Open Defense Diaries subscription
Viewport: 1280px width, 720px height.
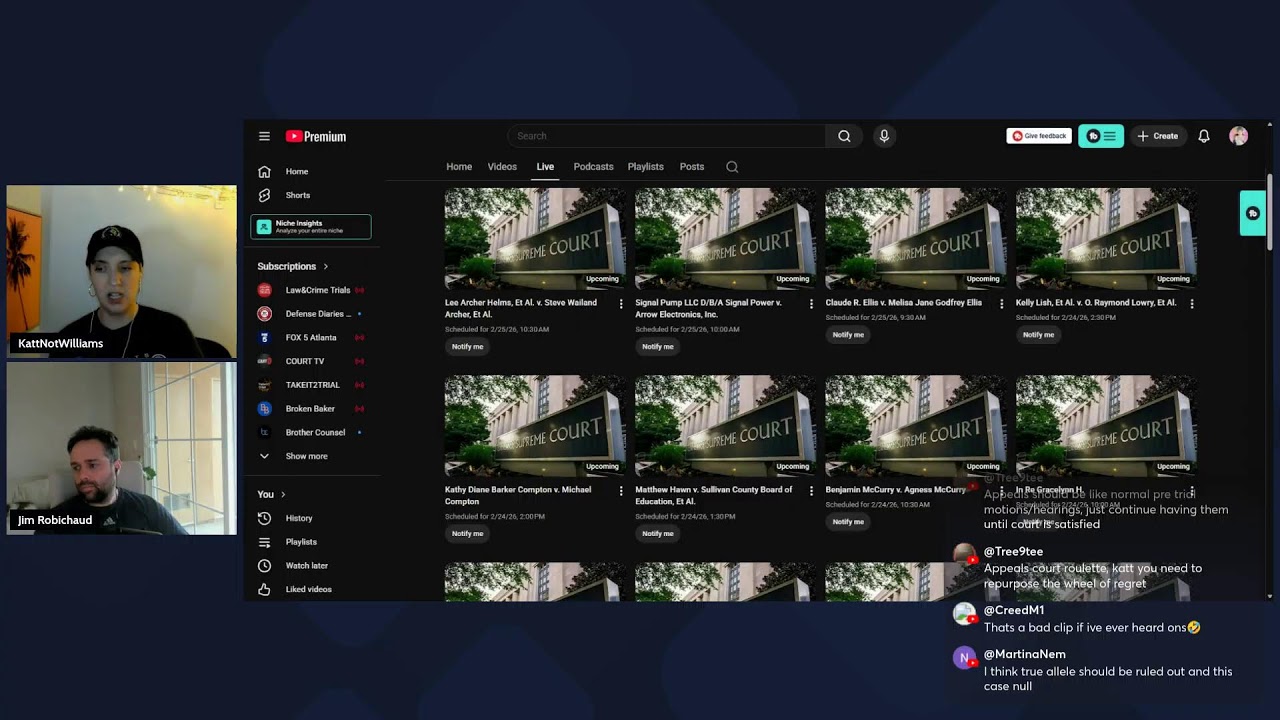[312, 314]
